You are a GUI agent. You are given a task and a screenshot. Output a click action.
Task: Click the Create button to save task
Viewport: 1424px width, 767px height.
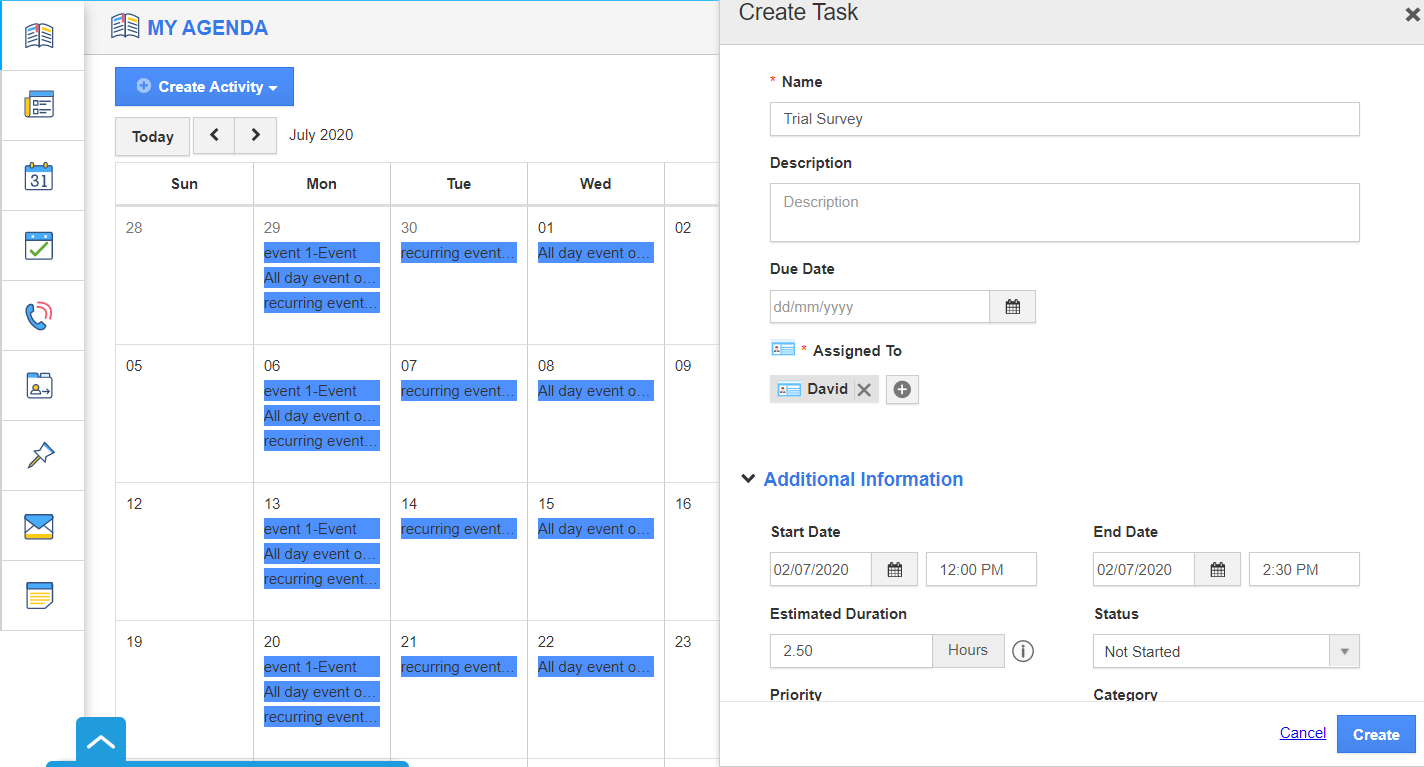coord(1375,734)
